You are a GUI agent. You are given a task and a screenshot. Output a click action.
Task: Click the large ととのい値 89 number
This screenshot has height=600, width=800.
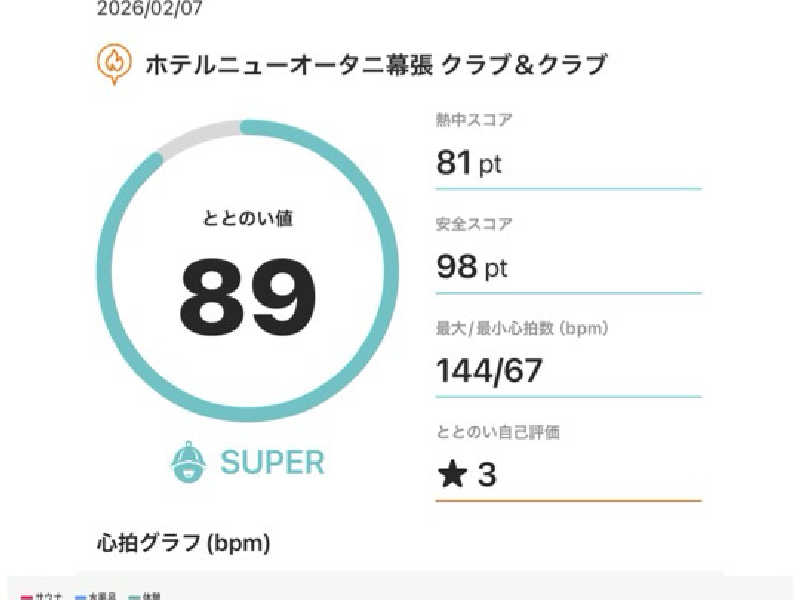[247, 299]
